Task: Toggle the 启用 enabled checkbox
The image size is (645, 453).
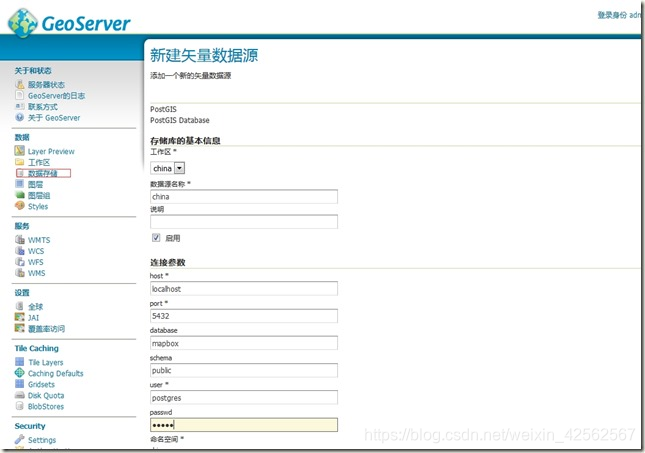Action: pos(156,237)
